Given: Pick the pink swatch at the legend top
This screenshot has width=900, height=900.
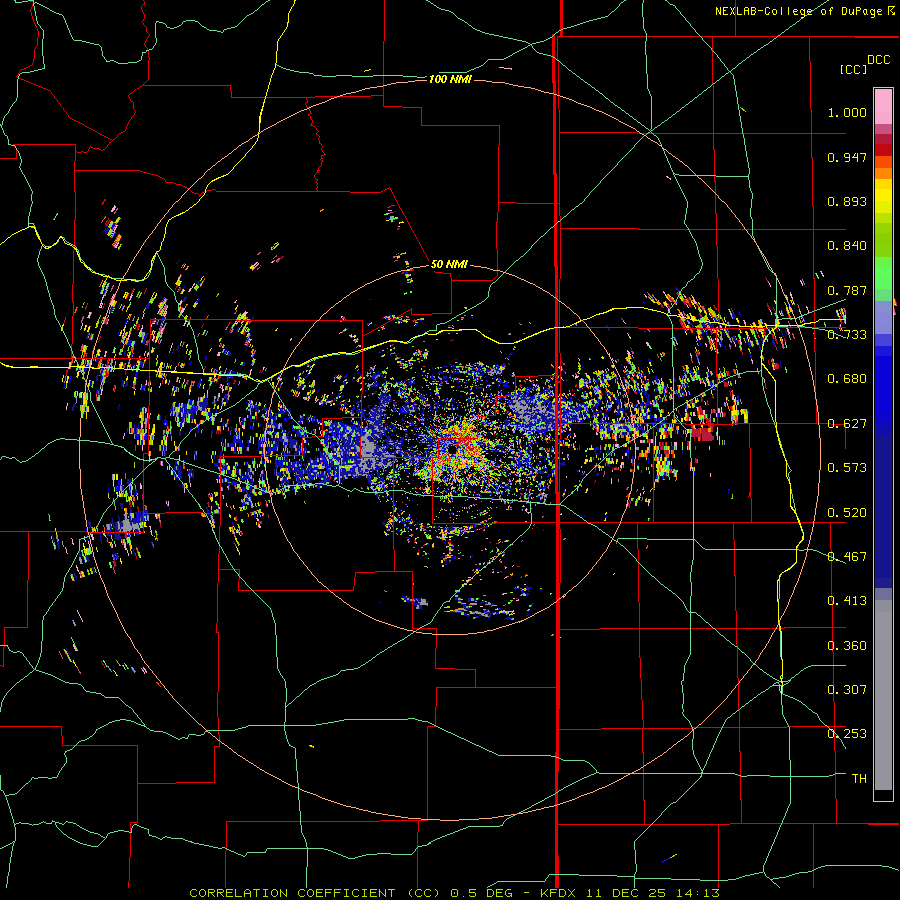Looking at the screenshot, I should 883,106.
